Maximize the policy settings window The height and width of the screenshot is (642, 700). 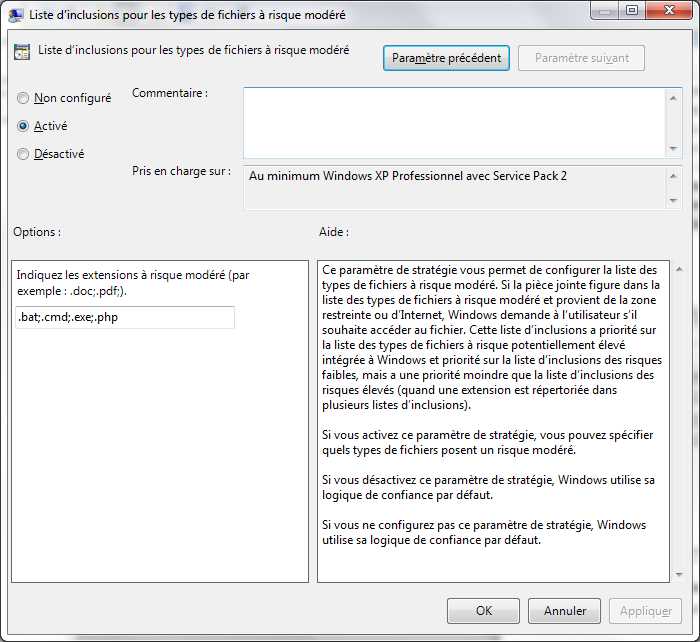click(631, 11)
